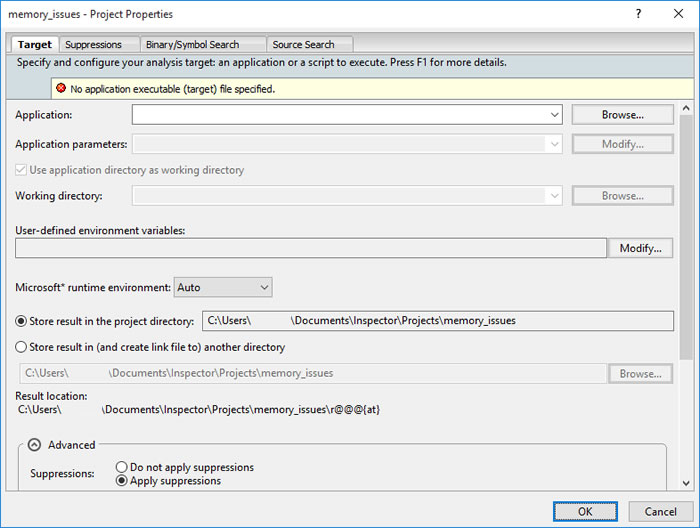Image resolution: width=700 pixels, height=528 pixels.
Task: Click the vertical scrollbar down arrow
Action: pos(684,482)
